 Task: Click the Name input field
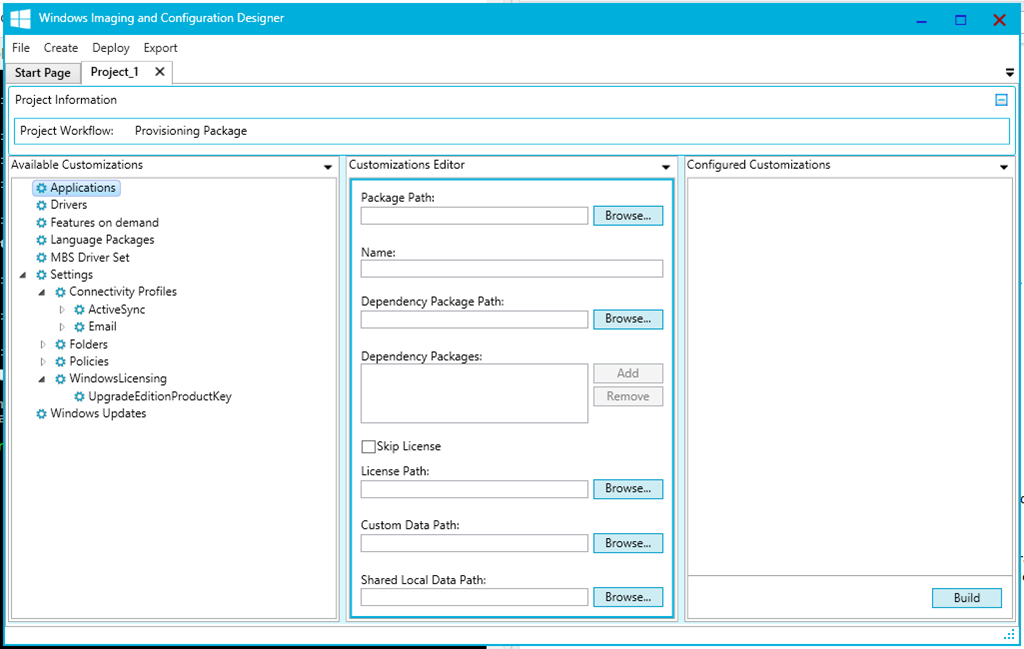(x=511, y=269)
